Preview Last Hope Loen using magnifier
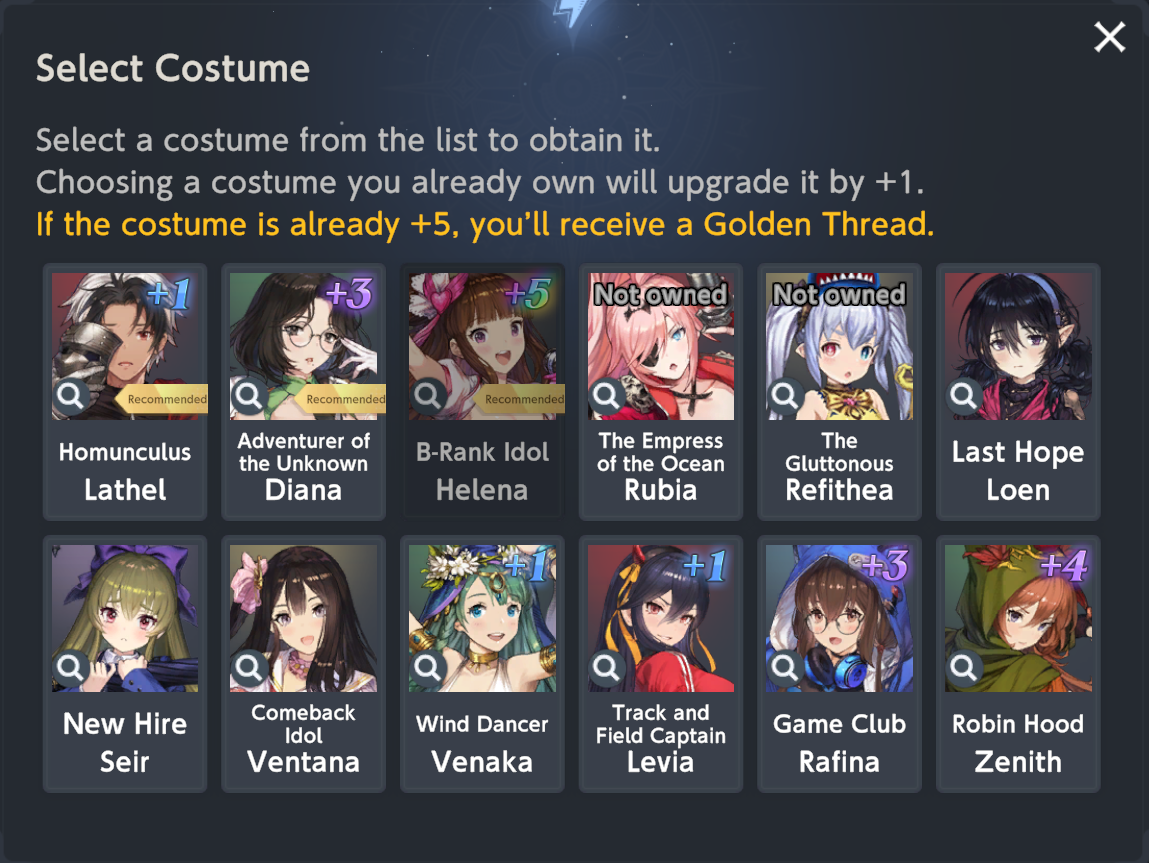 pos(964,396)
